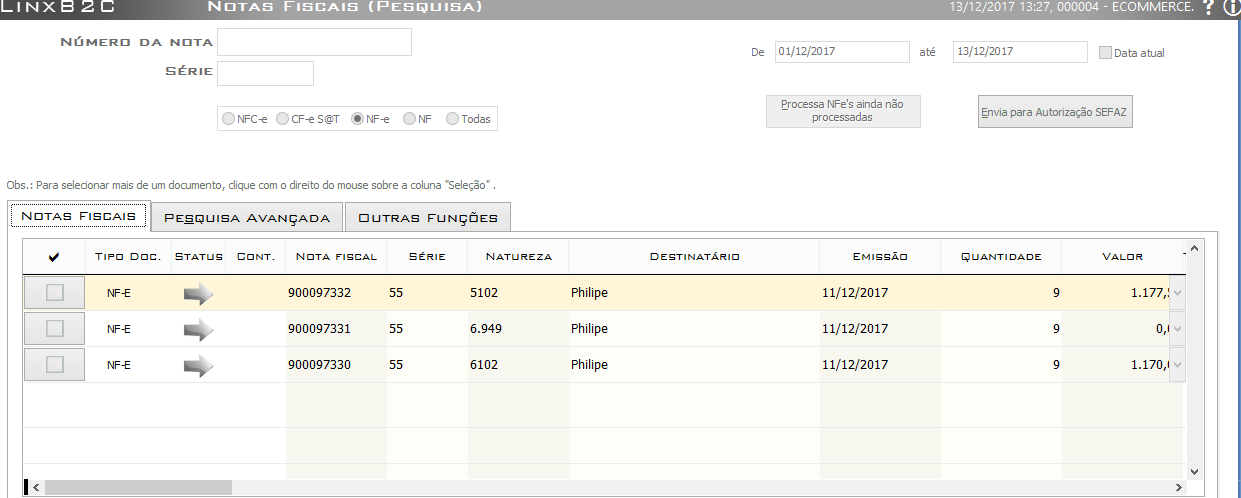The height and width of the screenshot is (498, 1241).
Task: Select the NFC-e radio option
Action: [229, 119]
